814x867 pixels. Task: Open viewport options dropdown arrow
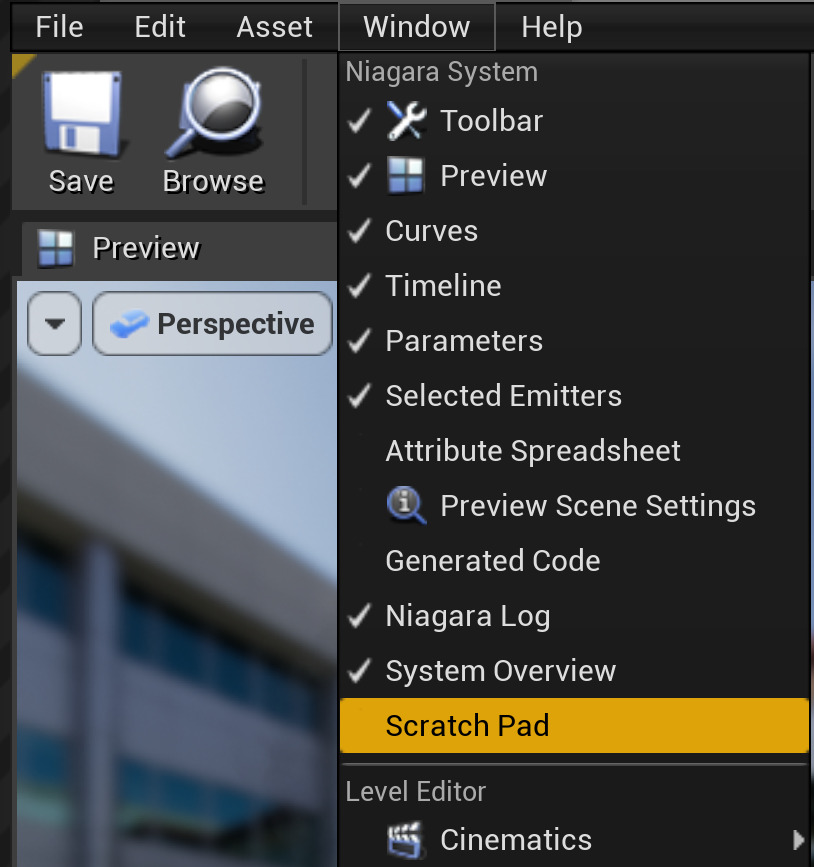pos(54,324)
